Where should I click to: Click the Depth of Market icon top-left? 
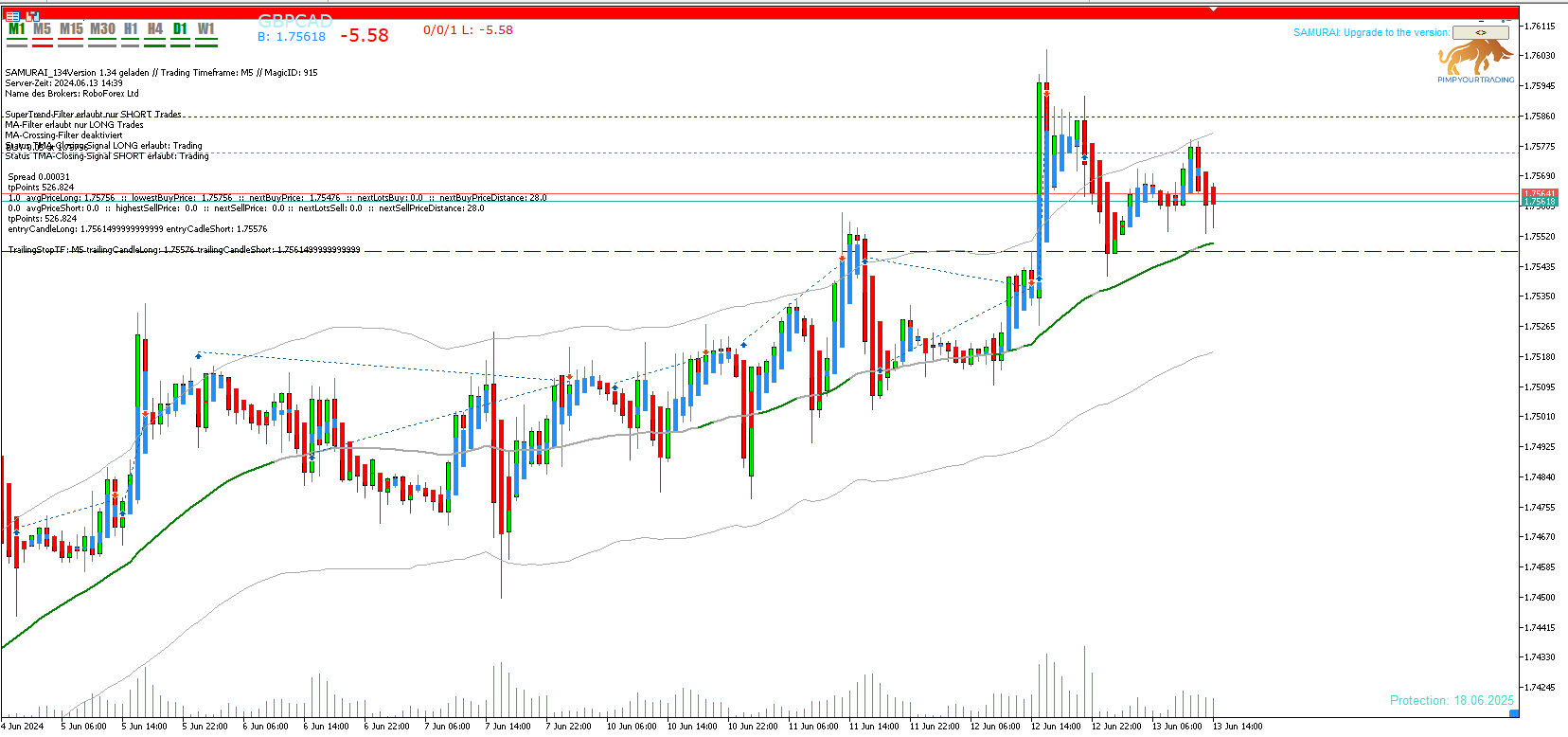tap(13, 16)
